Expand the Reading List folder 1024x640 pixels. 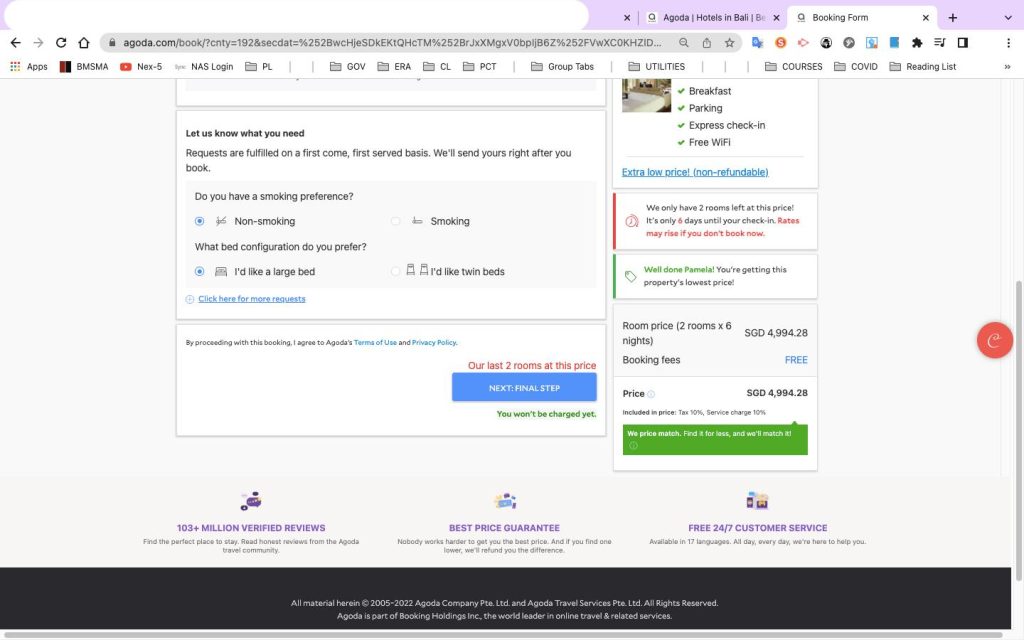pyautogui.click(x=923, y=67)
